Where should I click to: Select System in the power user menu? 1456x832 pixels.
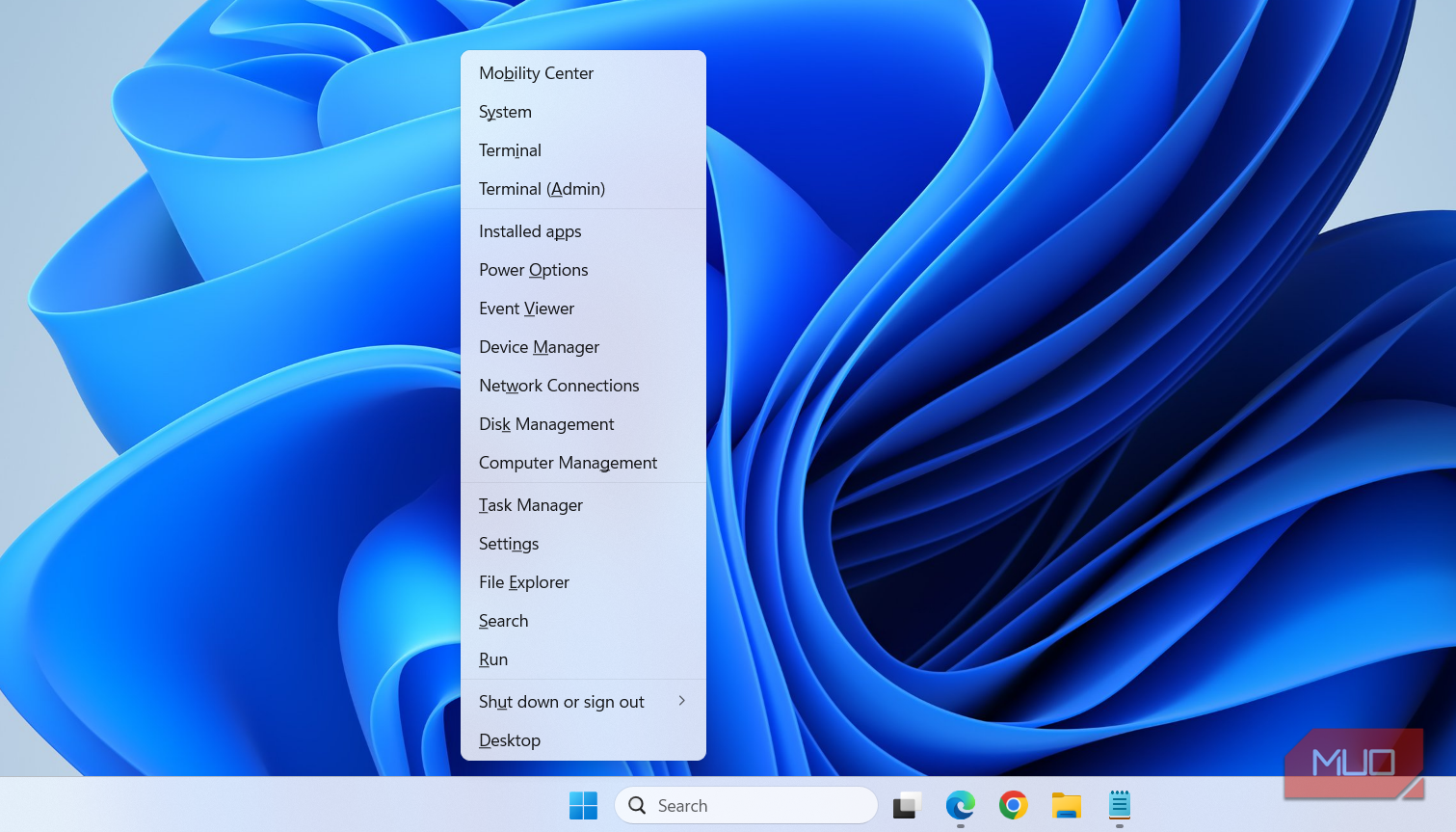[583, 112]
